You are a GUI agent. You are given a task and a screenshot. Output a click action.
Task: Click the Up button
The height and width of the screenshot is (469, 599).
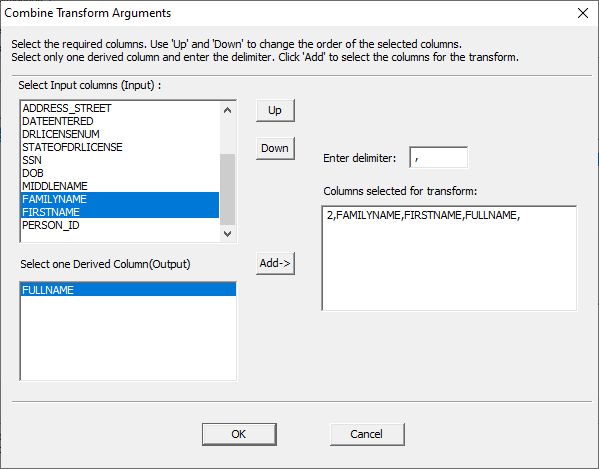[275, 110]
